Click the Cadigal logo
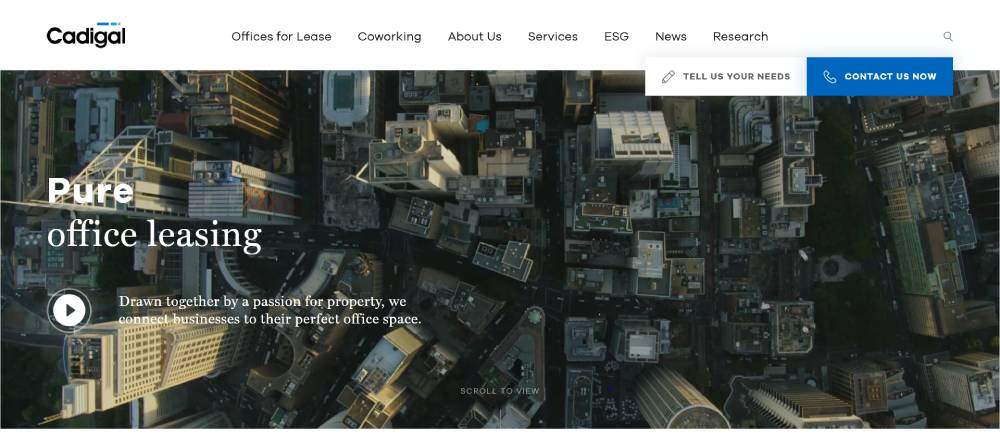Viewport: 1000px width, 436px height. [x=86, y=36]
